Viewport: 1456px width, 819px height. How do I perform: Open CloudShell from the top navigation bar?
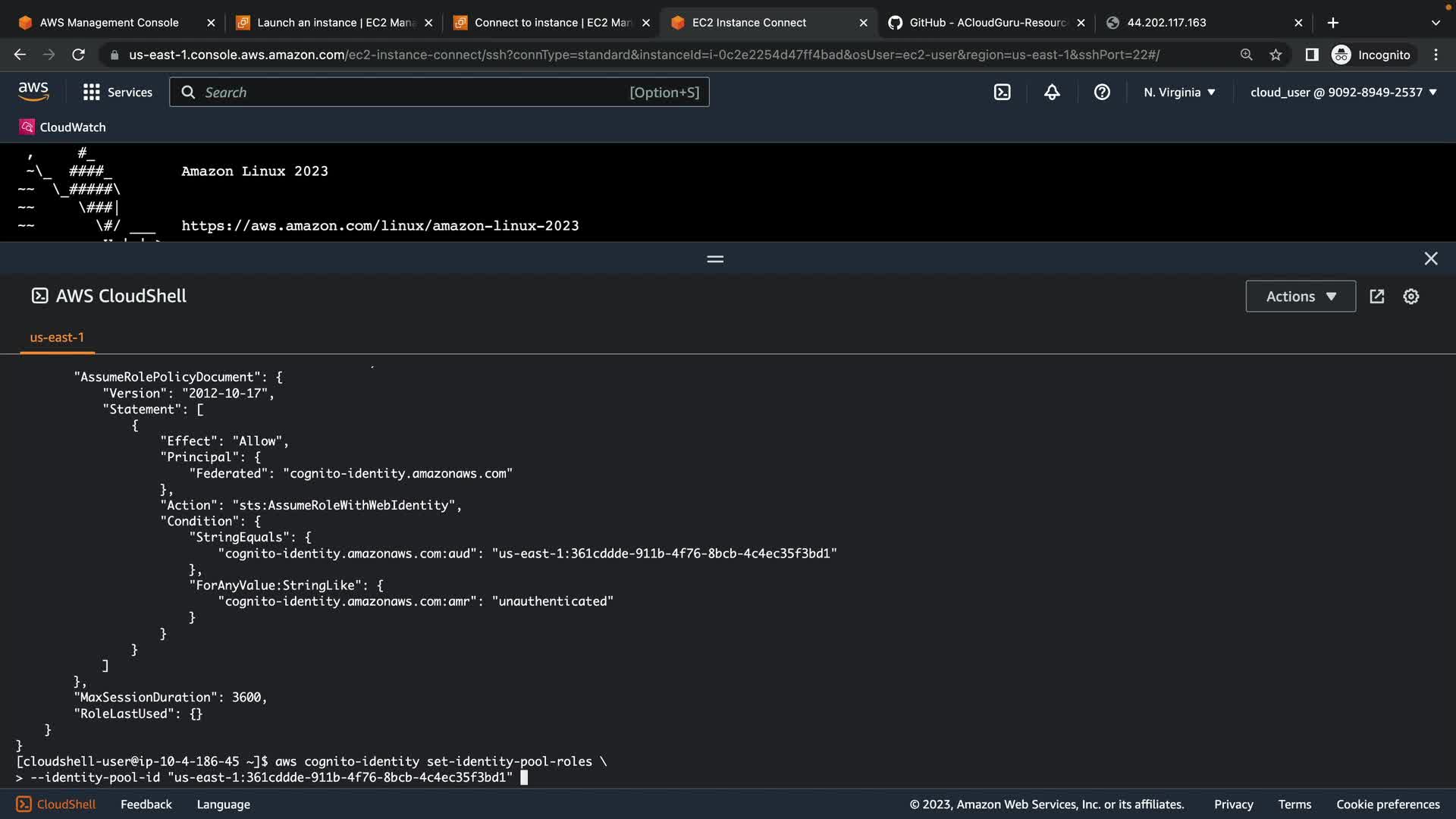click(1002, 93)
